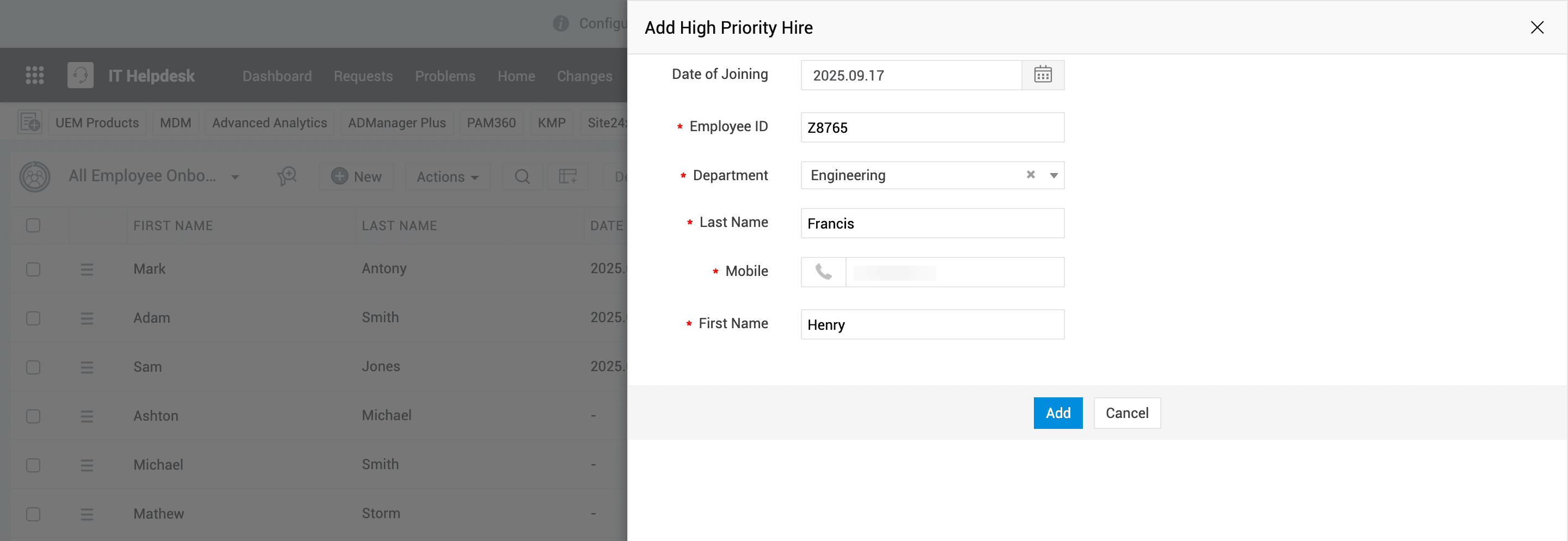Switch to the Requests tab
This screenshot has width=1568, height=541.
coord(363,76)
